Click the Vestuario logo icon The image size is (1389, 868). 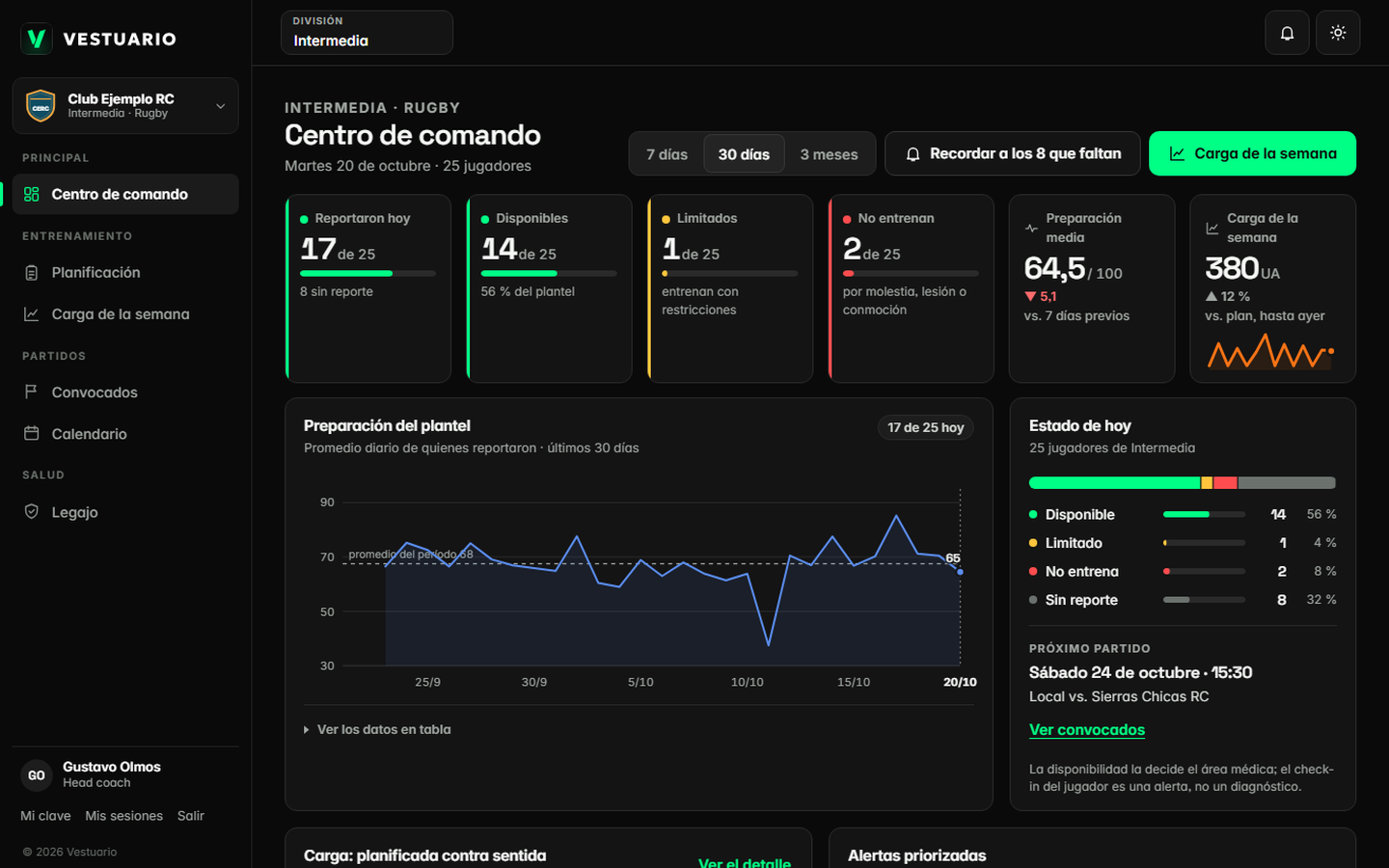[x=37, y=39]
